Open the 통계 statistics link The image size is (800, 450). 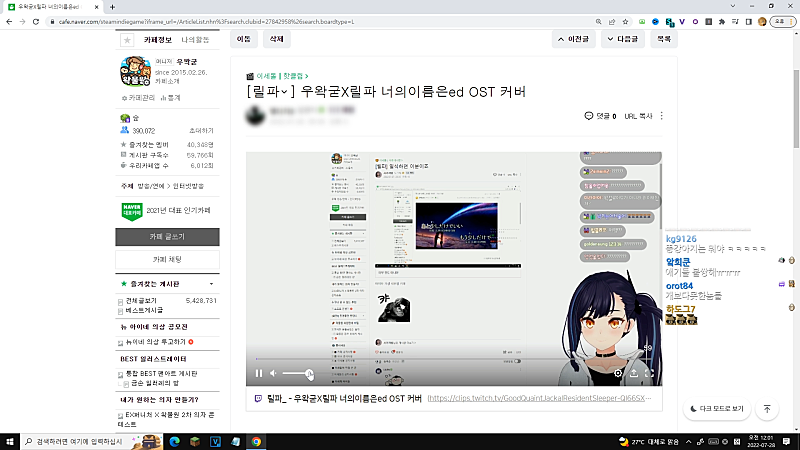[170, 98]
